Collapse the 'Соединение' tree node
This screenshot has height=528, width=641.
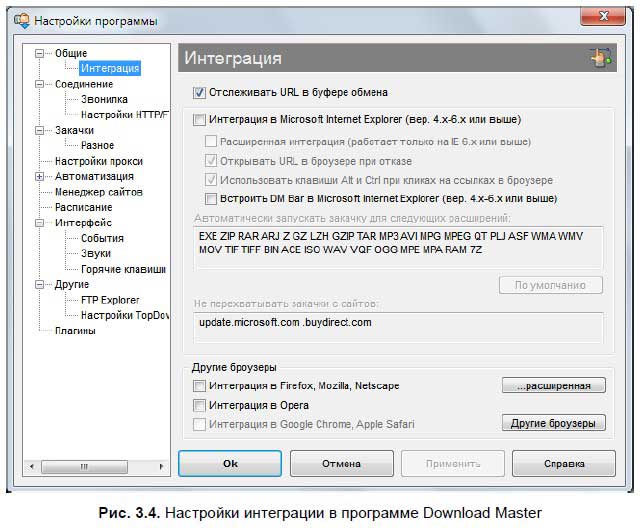click(x=40, y=85)
